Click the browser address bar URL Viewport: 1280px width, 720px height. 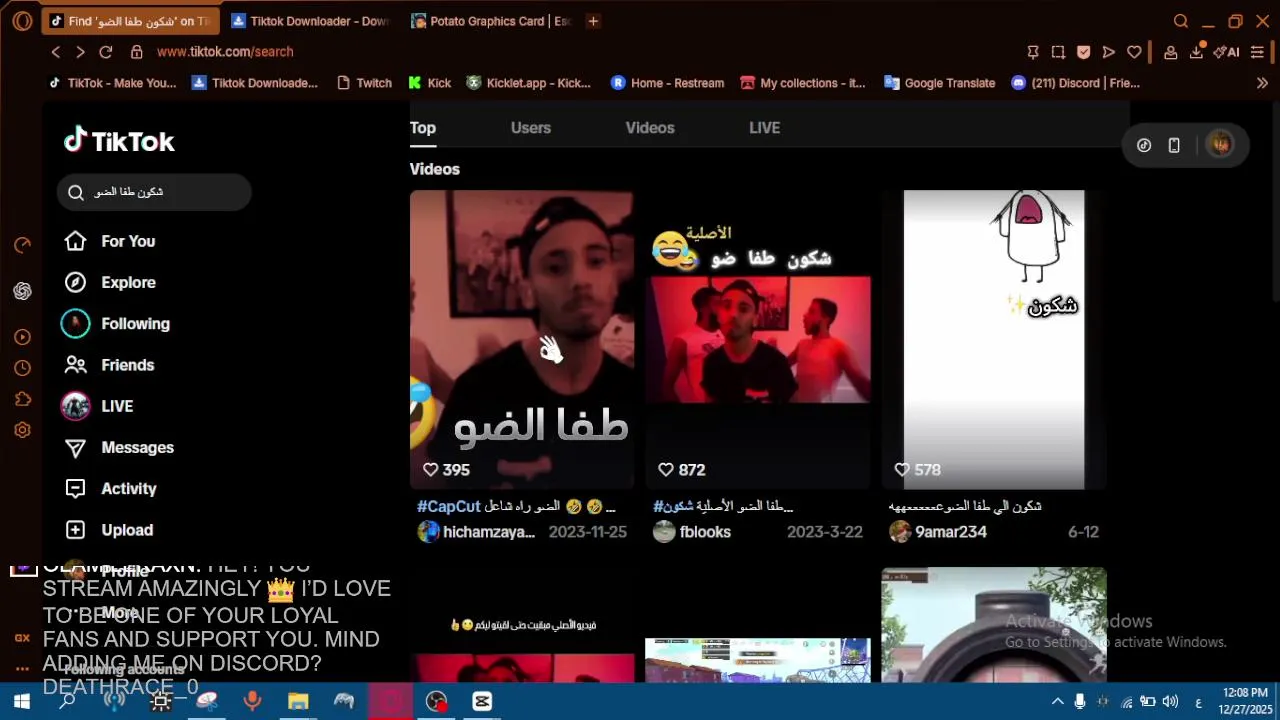(225, 52)
